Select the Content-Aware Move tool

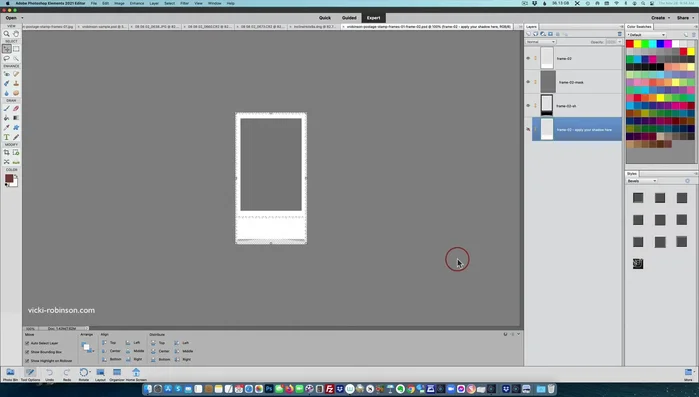point(7,162)
